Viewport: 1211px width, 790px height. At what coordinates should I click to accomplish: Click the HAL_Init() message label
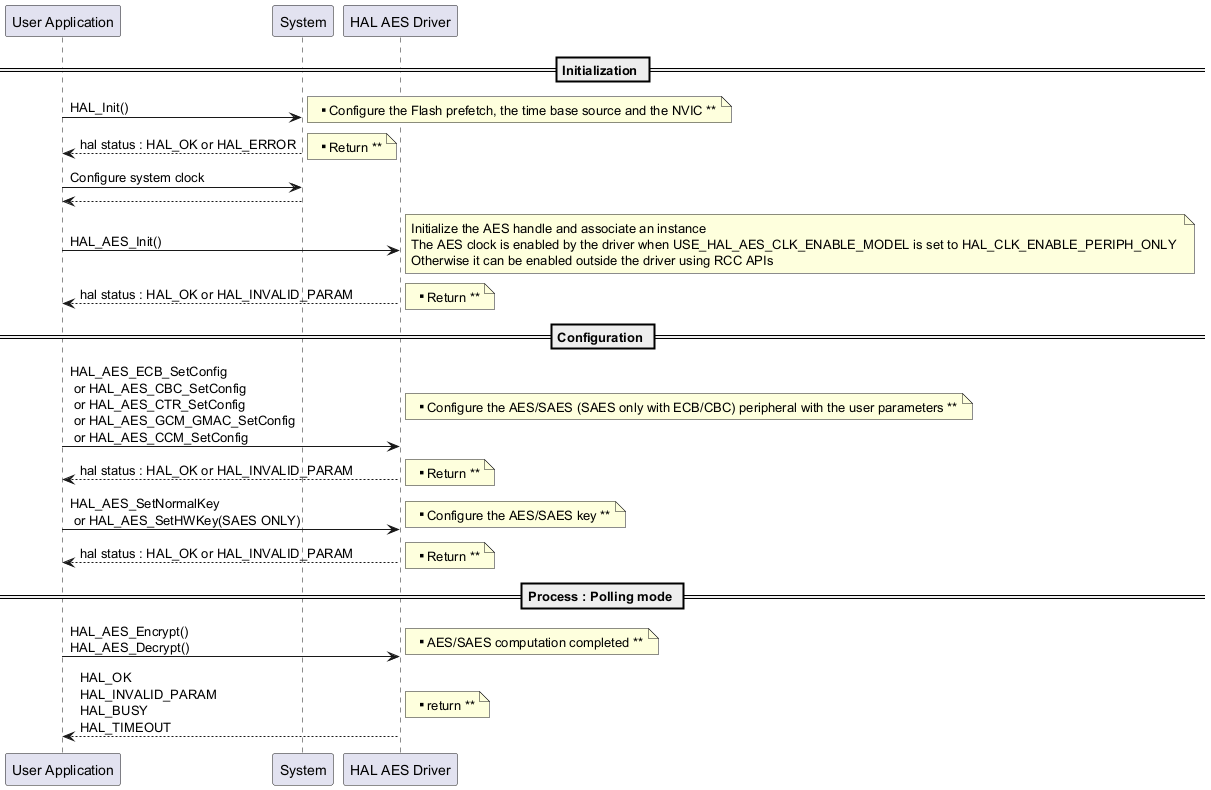tap(99, 108)
